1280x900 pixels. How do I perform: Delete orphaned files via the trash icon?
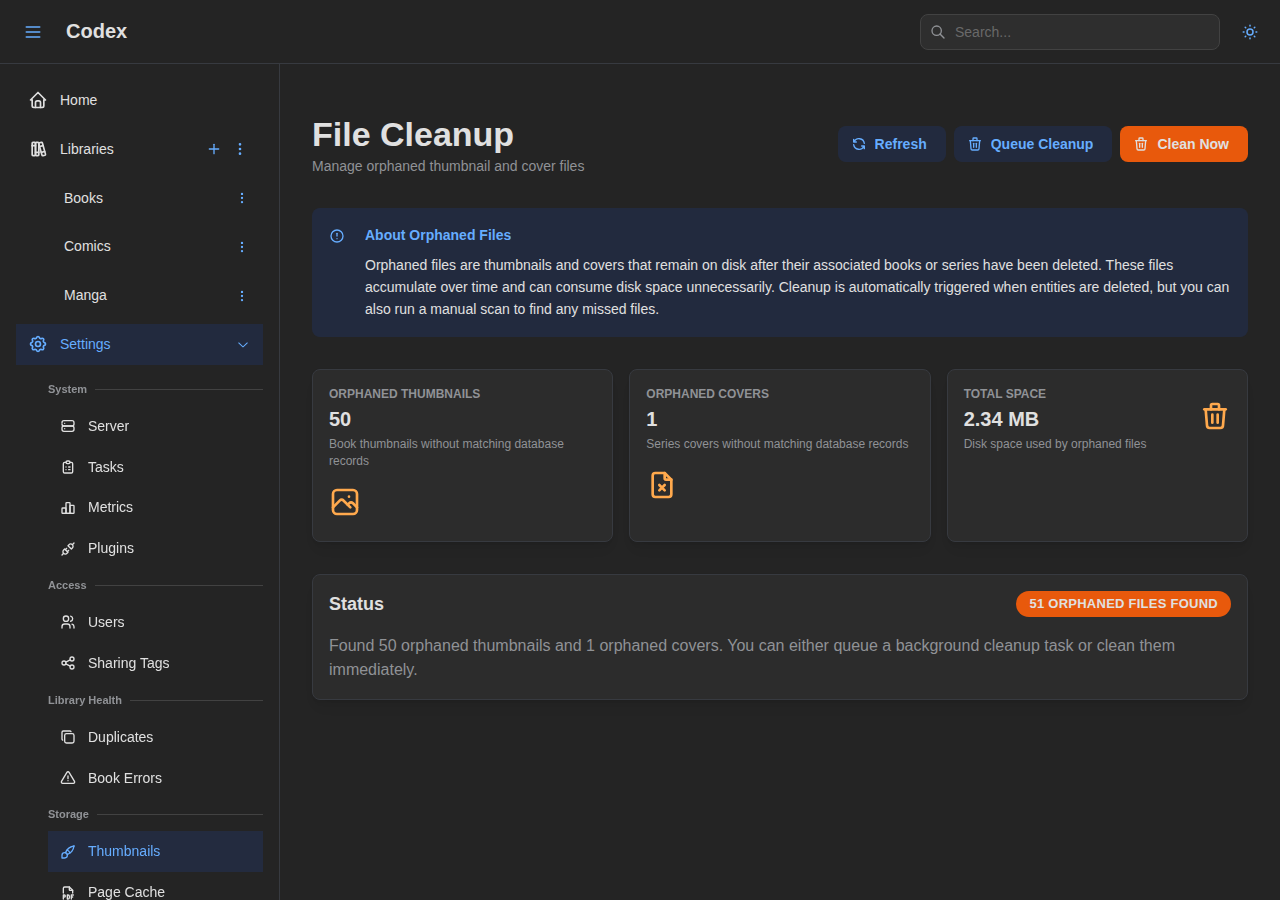[x=1215, y=416]
